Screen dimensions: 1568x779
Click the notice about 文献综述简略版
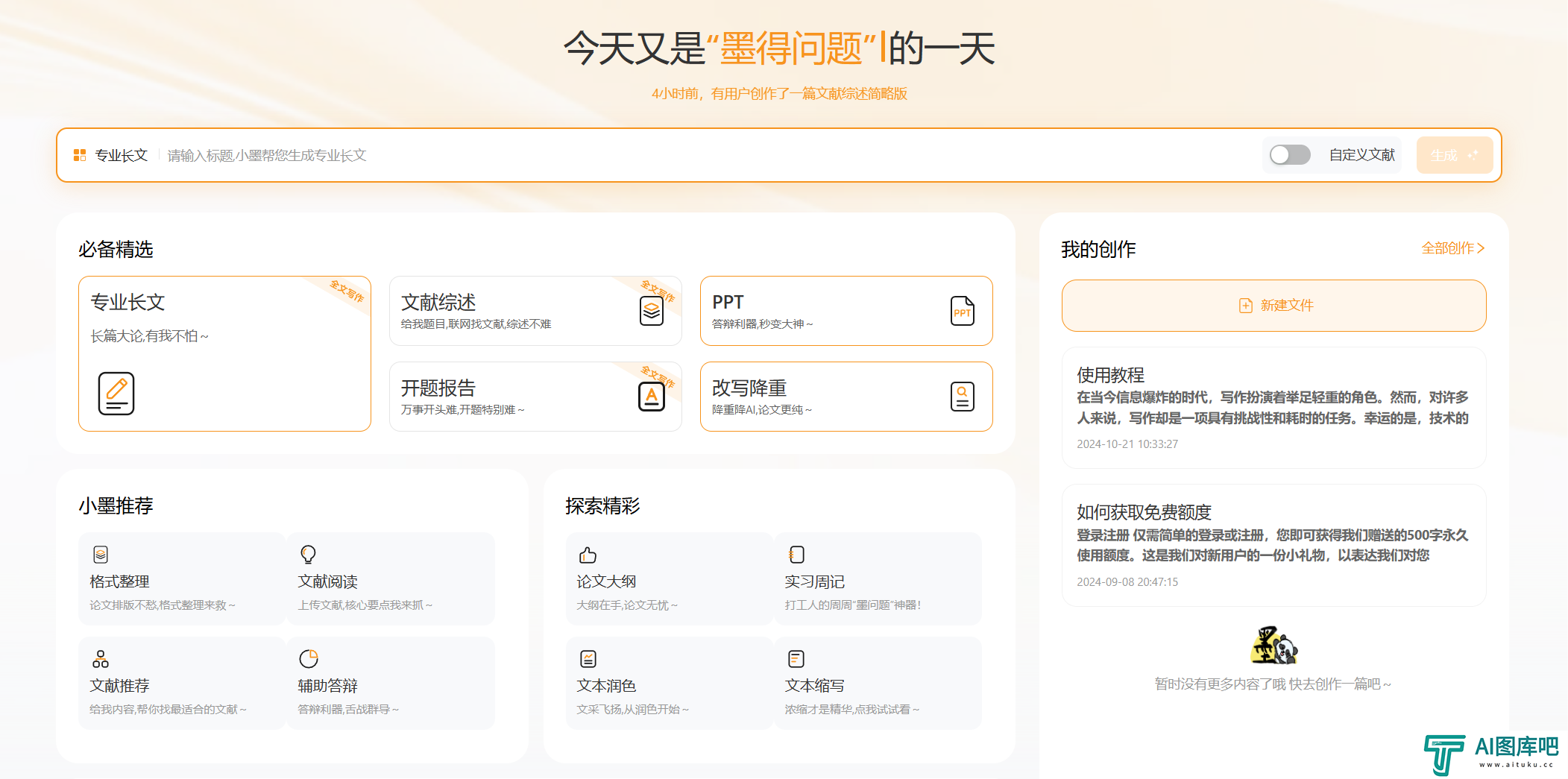coord(779,94)
